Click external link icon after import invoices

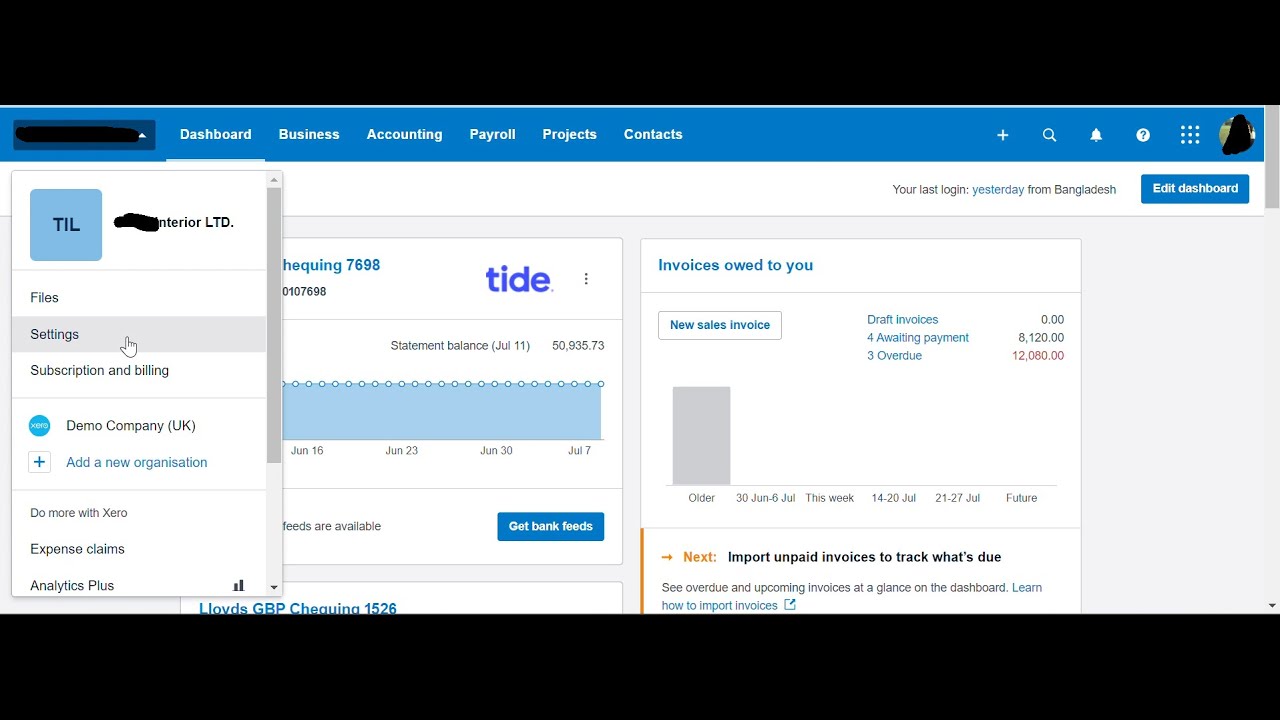790,605
